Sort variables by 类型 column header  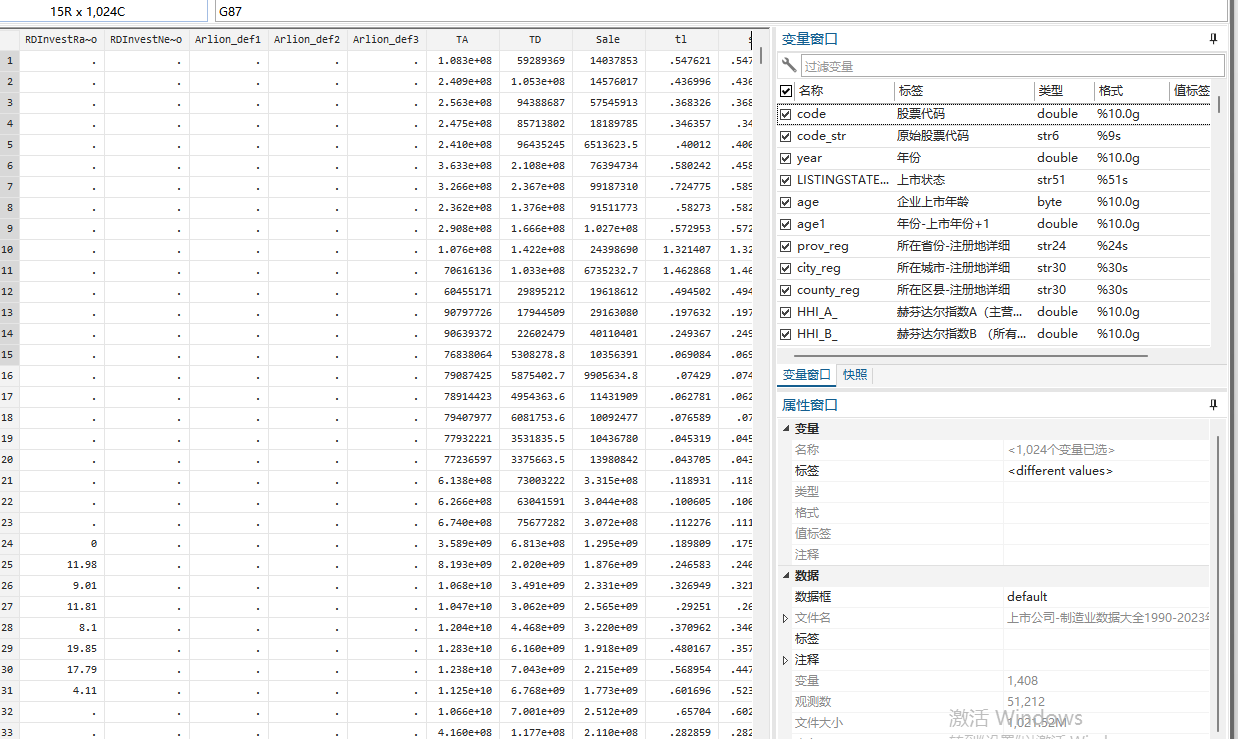(x=1062, y=91)
